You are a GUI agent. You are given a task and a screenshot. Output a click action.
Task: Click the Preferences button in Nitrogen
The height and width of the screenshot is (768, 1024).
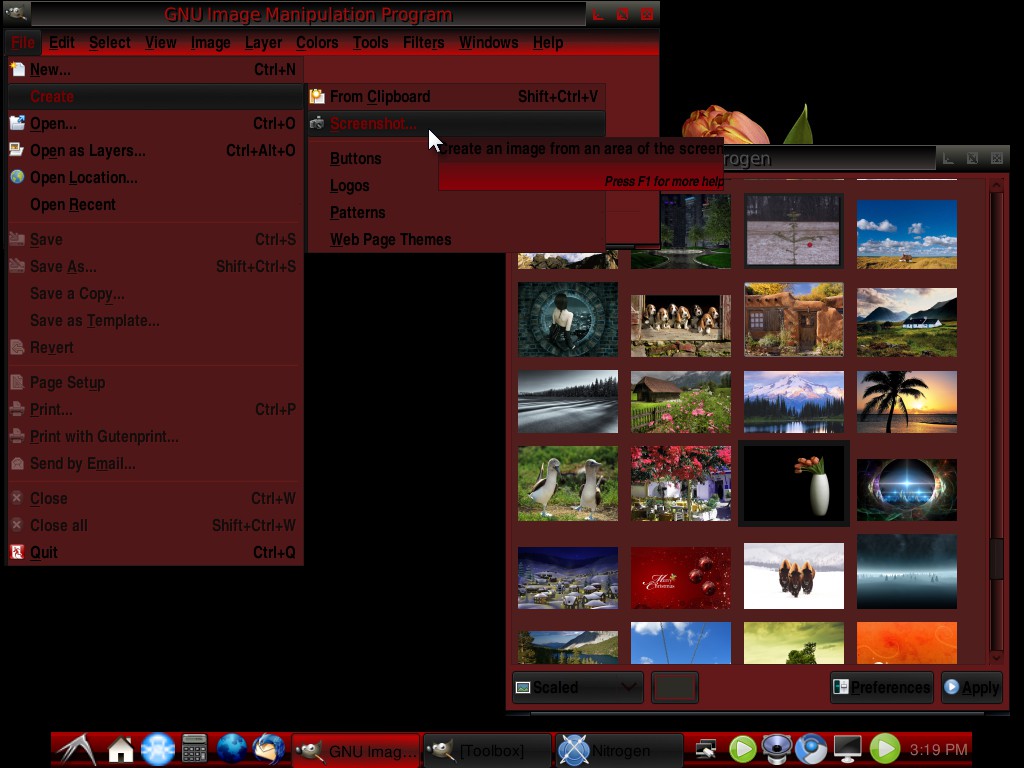(882, 687)
